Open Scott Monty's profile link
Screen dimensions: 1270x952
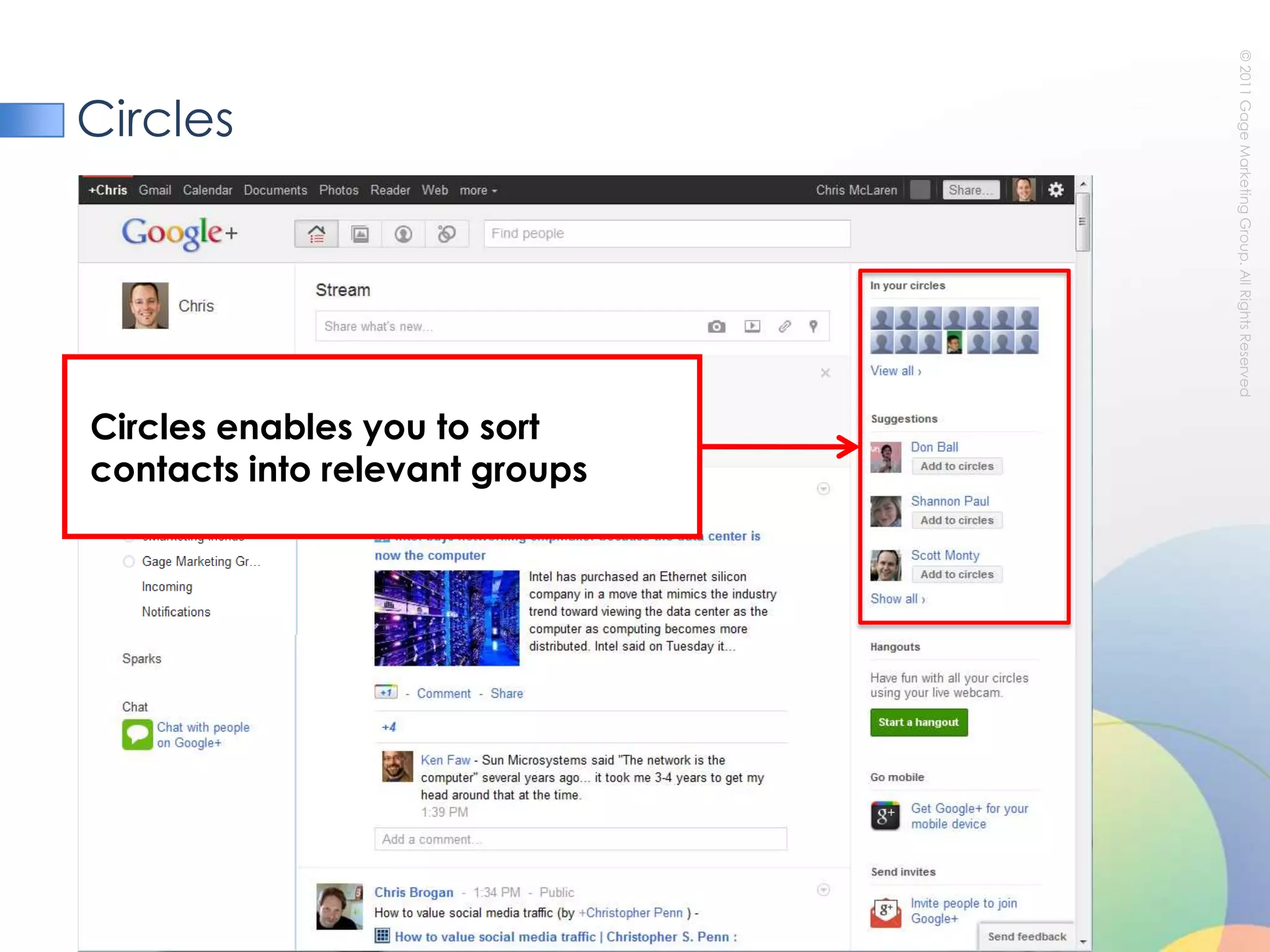(x=945, y=555)
